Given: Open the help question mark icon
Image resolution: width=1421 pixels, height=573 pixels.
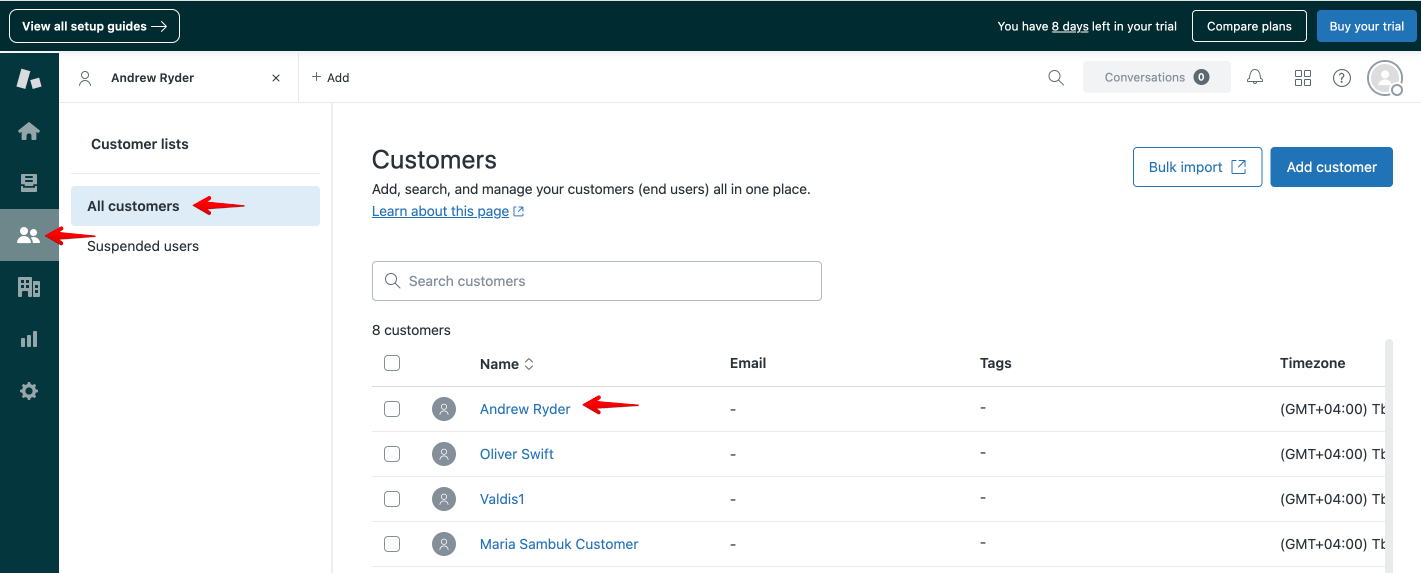Looking at the screenshot, I should (1342, 78).
